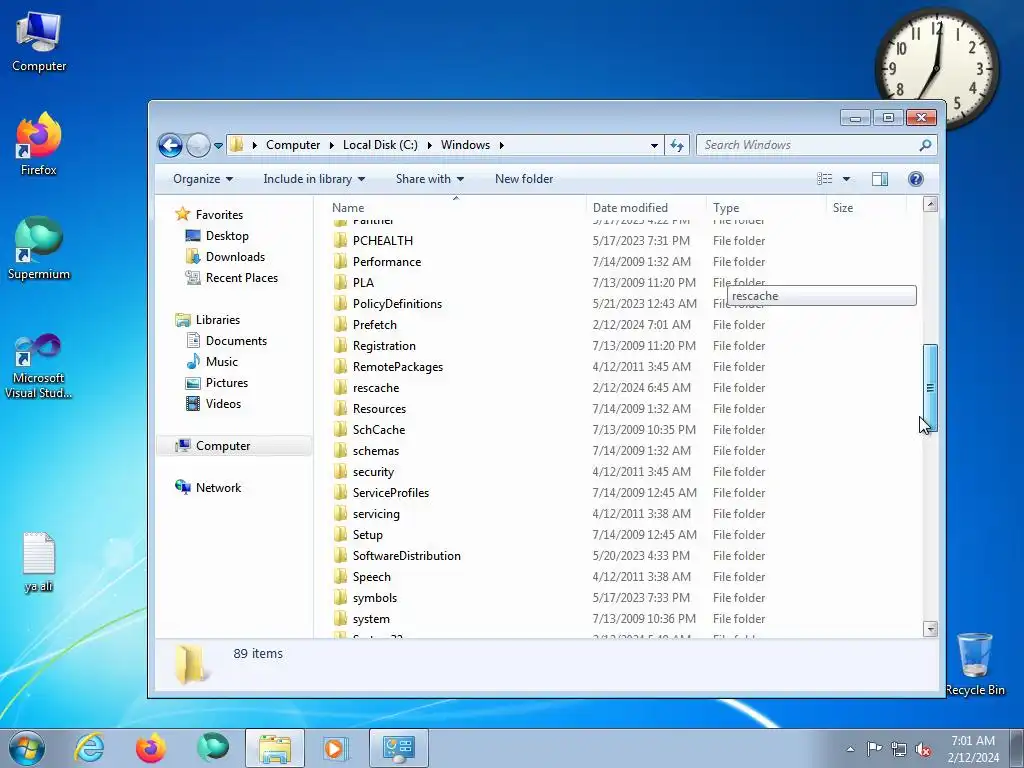The height and width of the screenshot is (768, 1024).
Task: Click the search magnifier icon
Action: (x=925, y=145)
